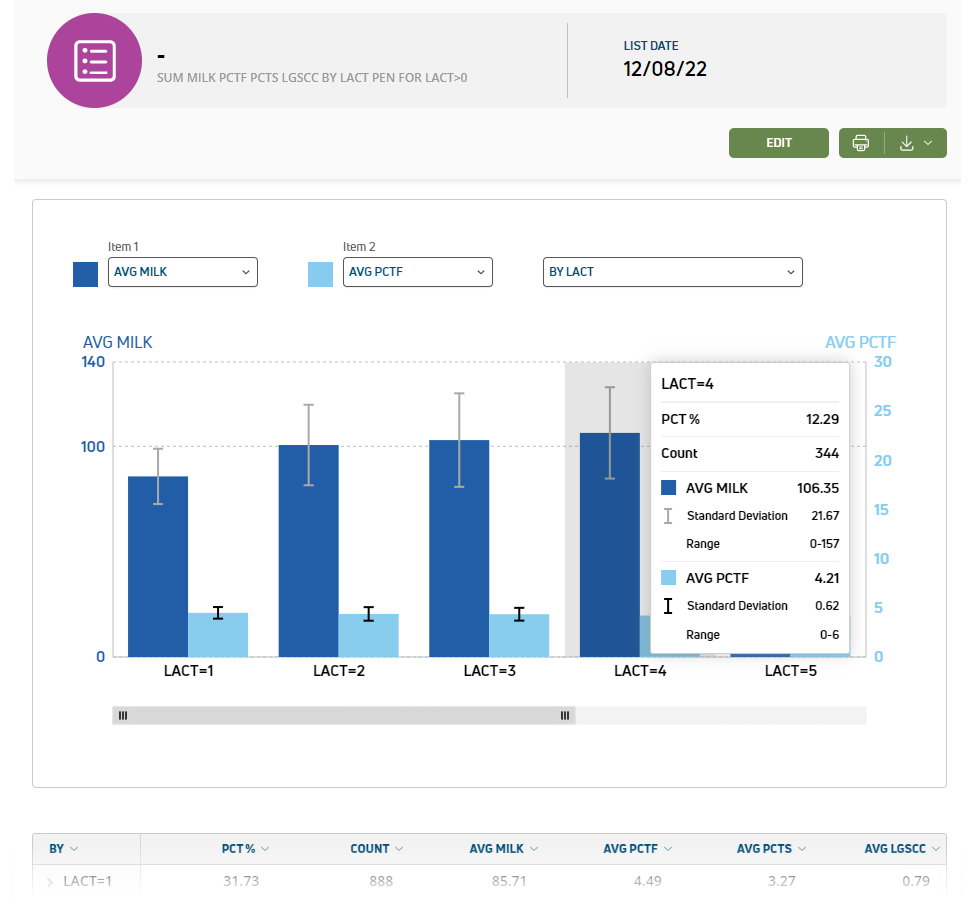
Task: Expand the BY LACT grouping dropdown
Action: (x=672, y=272)
